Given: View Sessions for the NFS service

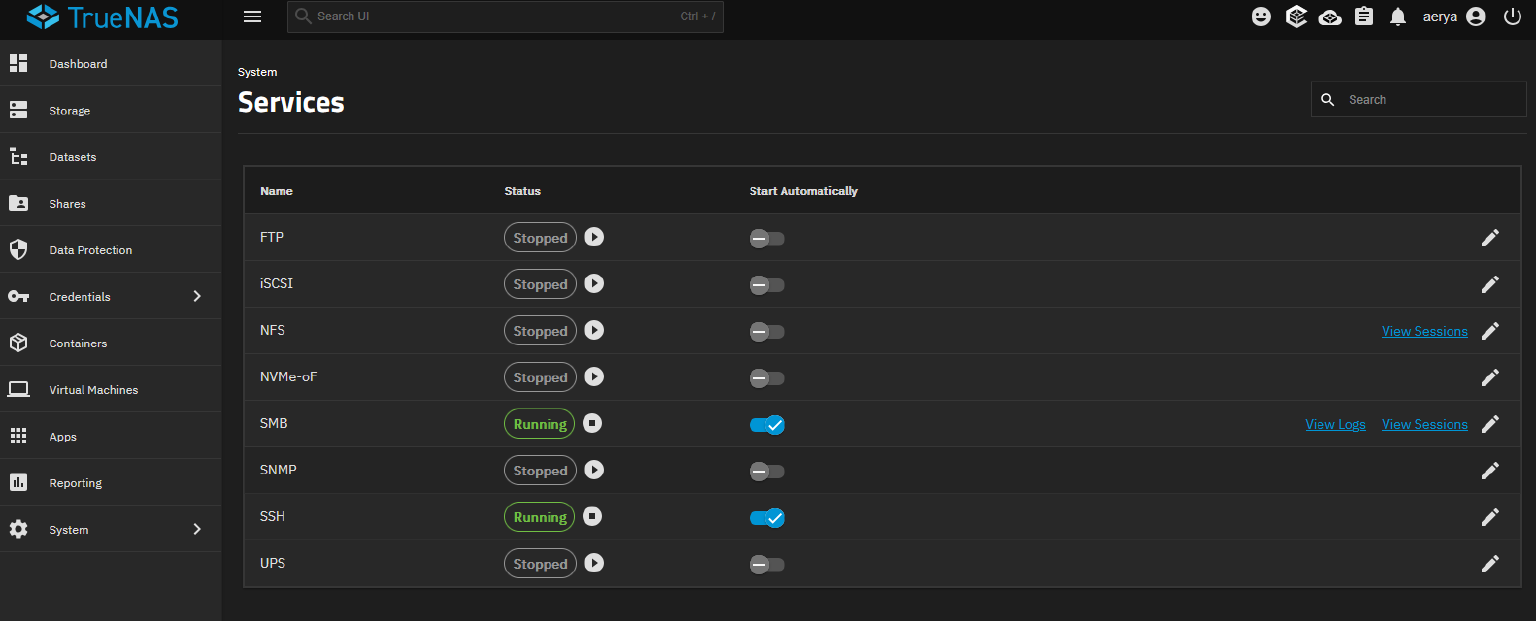Looking at the screenshot, I should (1424, 330).
